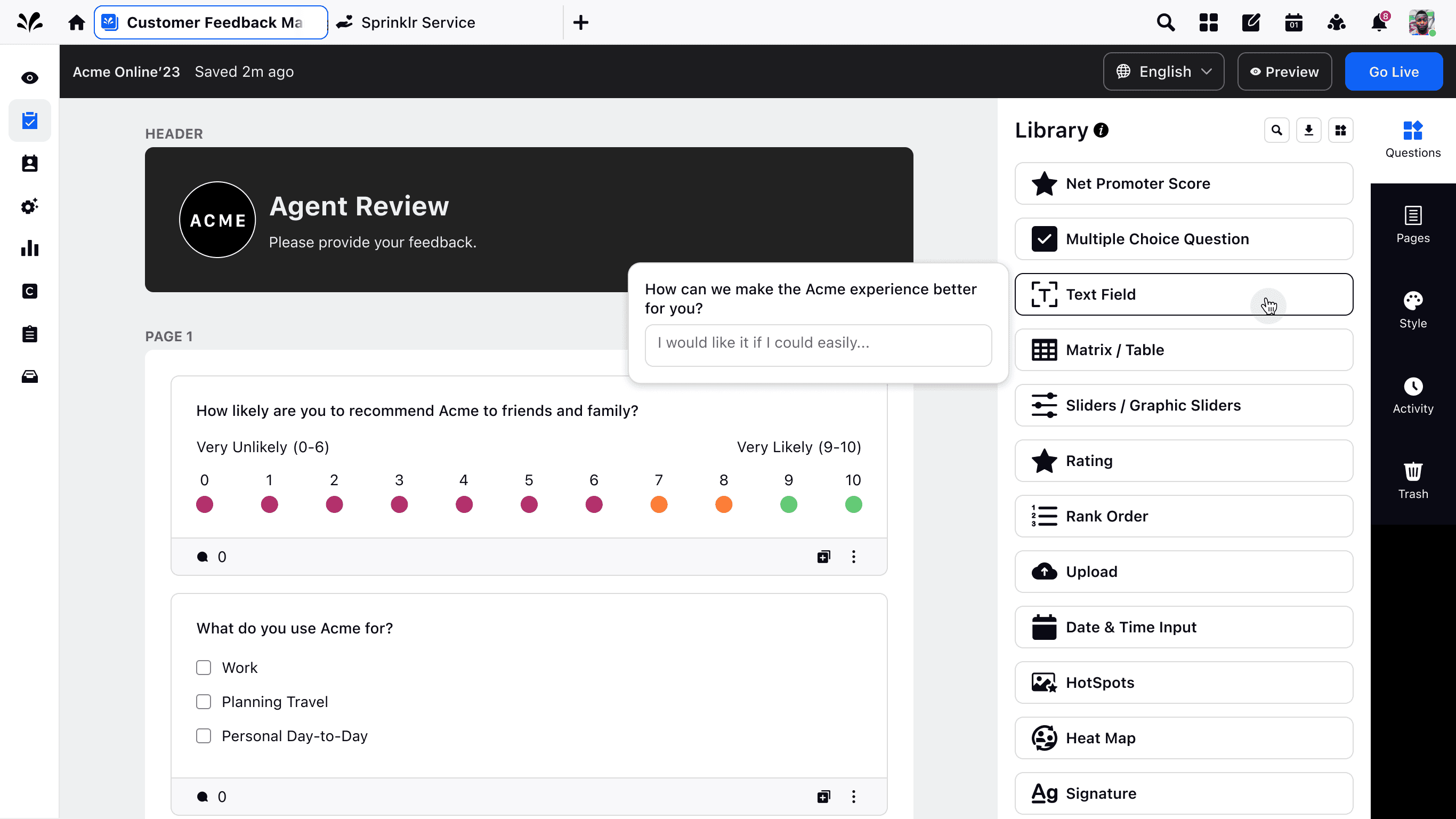Go to the Home icon
The image size is (1456, 819).
coord(76,22)
